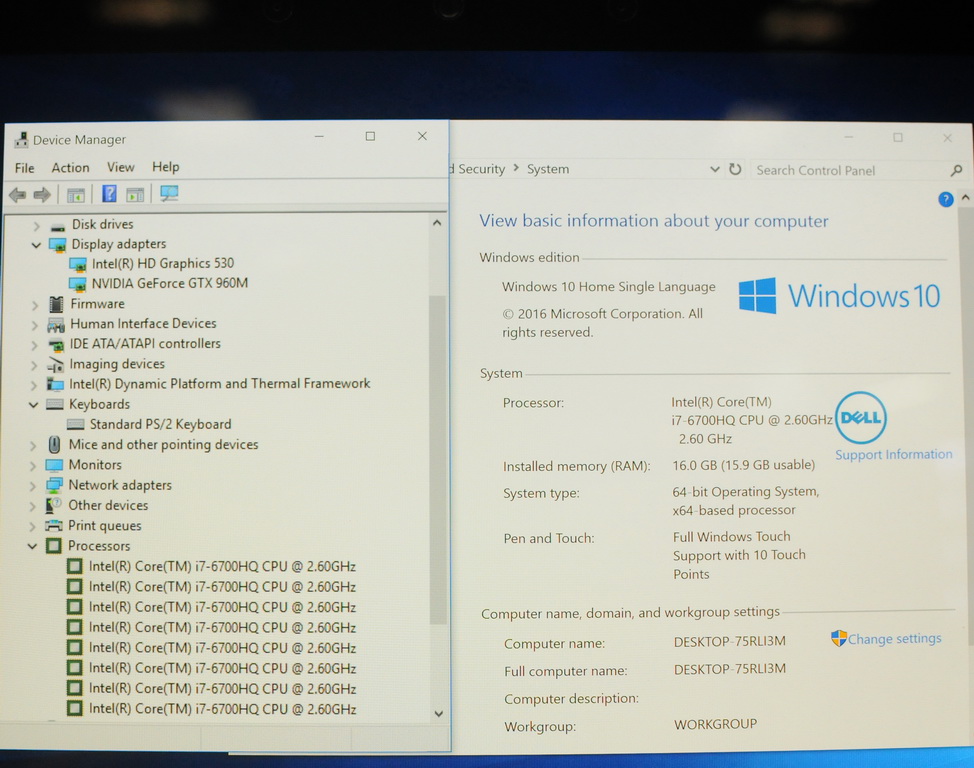Click the Mice and other pointing devices icon

tap(55, 445)
